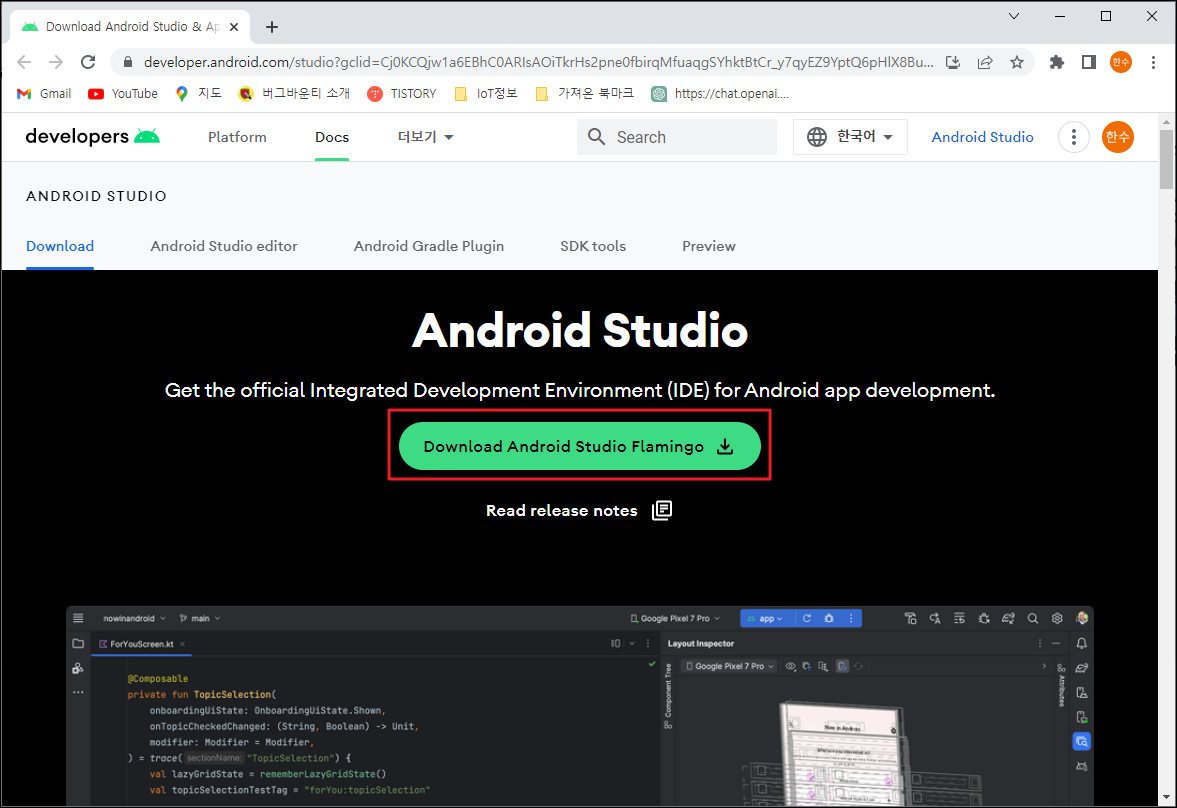Image resolution: width=1177 pixels, height=808 pixels.
Task: Open a new browser tab
Action: (x=272, y=27)
